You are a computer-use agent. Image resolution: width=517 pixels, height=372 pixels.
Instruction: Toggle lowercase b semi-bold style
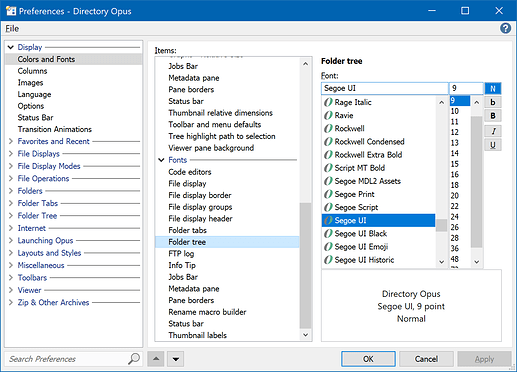[x=493, y=102]
